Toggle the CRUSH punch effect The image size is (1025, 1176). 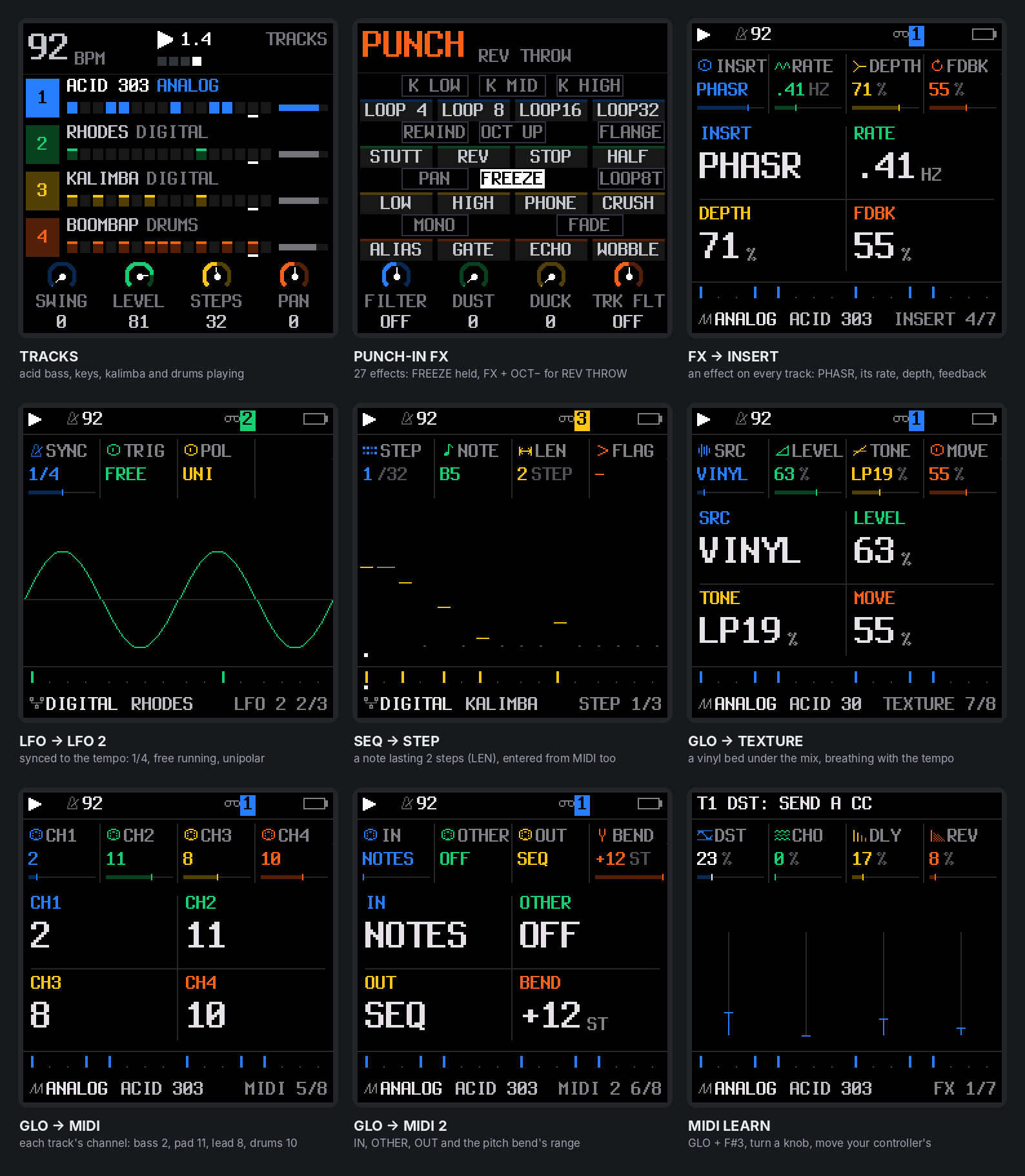point(628,202)
